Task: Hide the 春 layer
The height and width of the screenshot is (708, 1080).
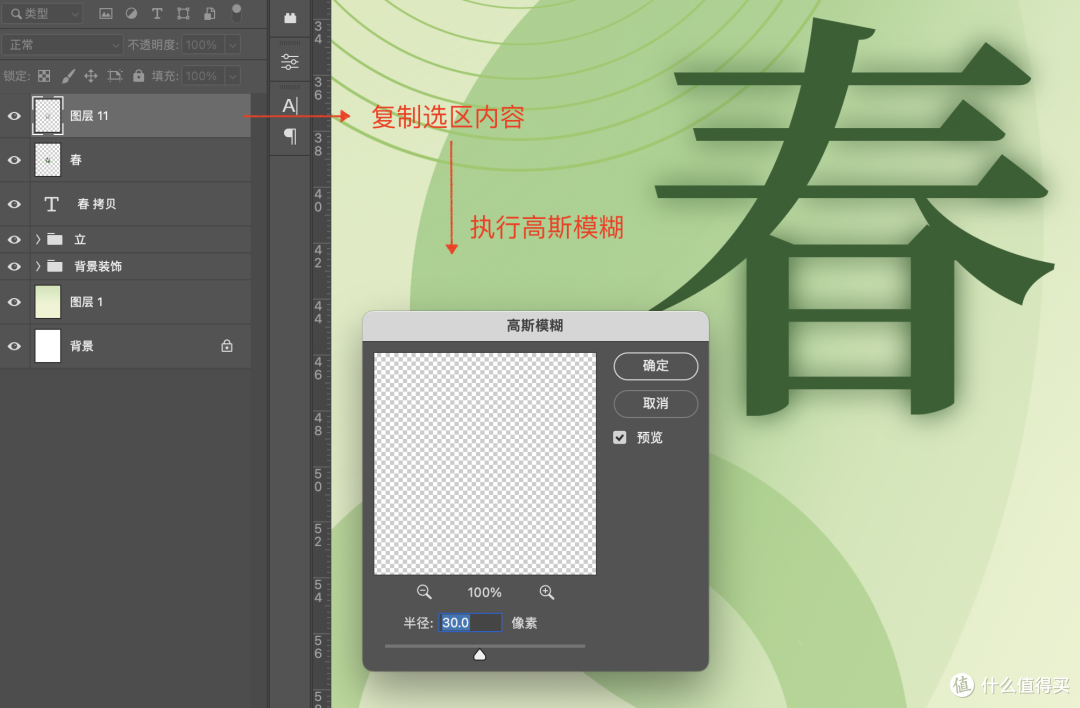Action: [x=14, y=160]
